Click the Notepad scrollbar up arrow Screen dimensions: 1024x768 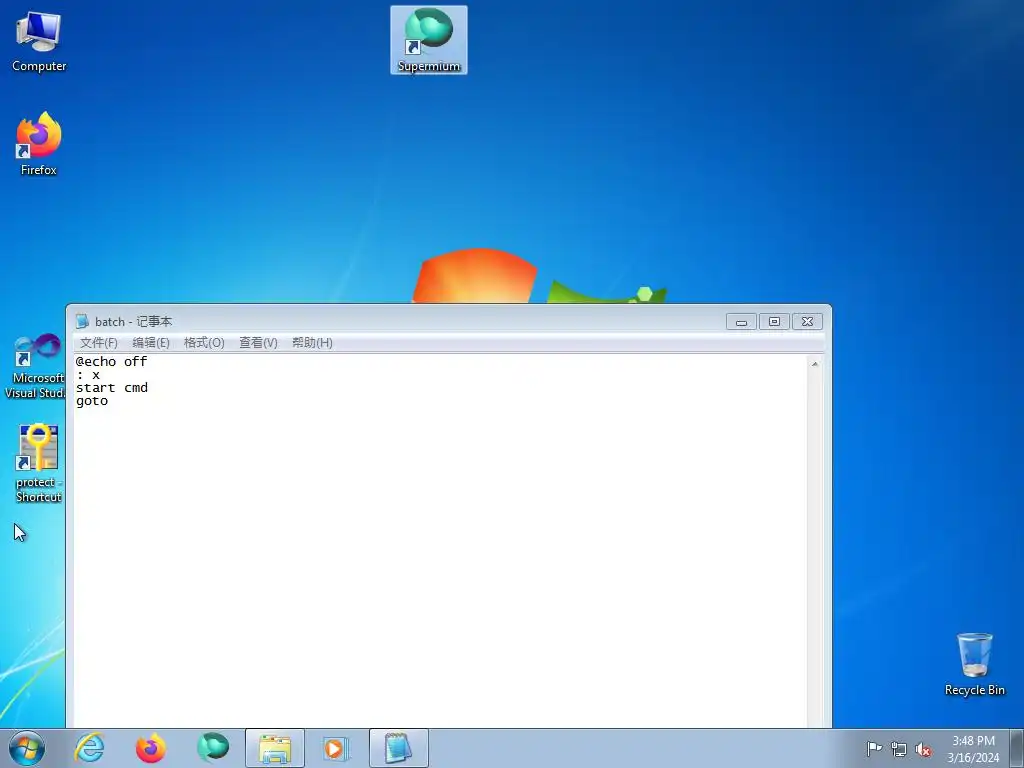(x=815, y=364)
